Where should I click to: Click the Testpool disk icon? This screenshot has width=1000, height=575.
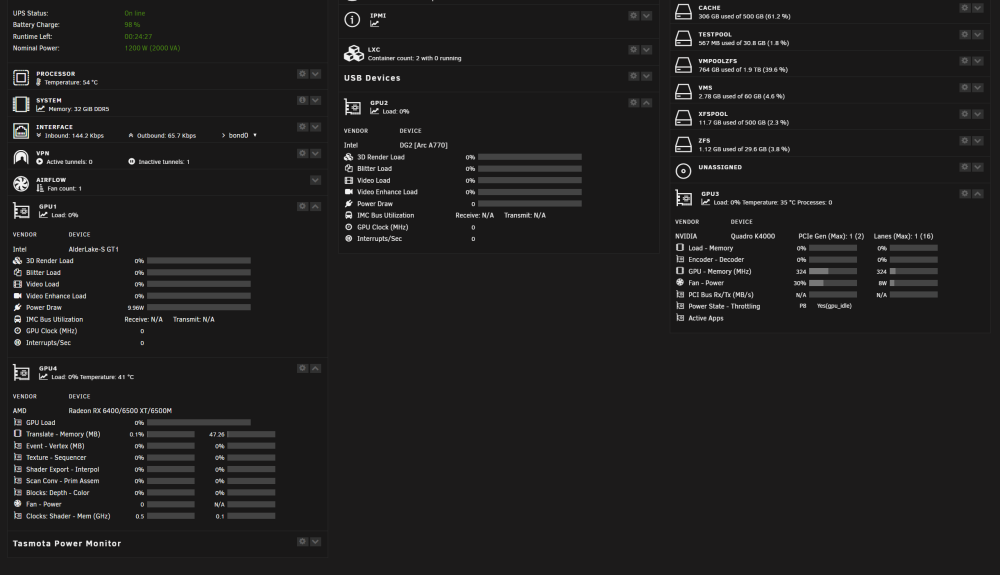[683, 38]
